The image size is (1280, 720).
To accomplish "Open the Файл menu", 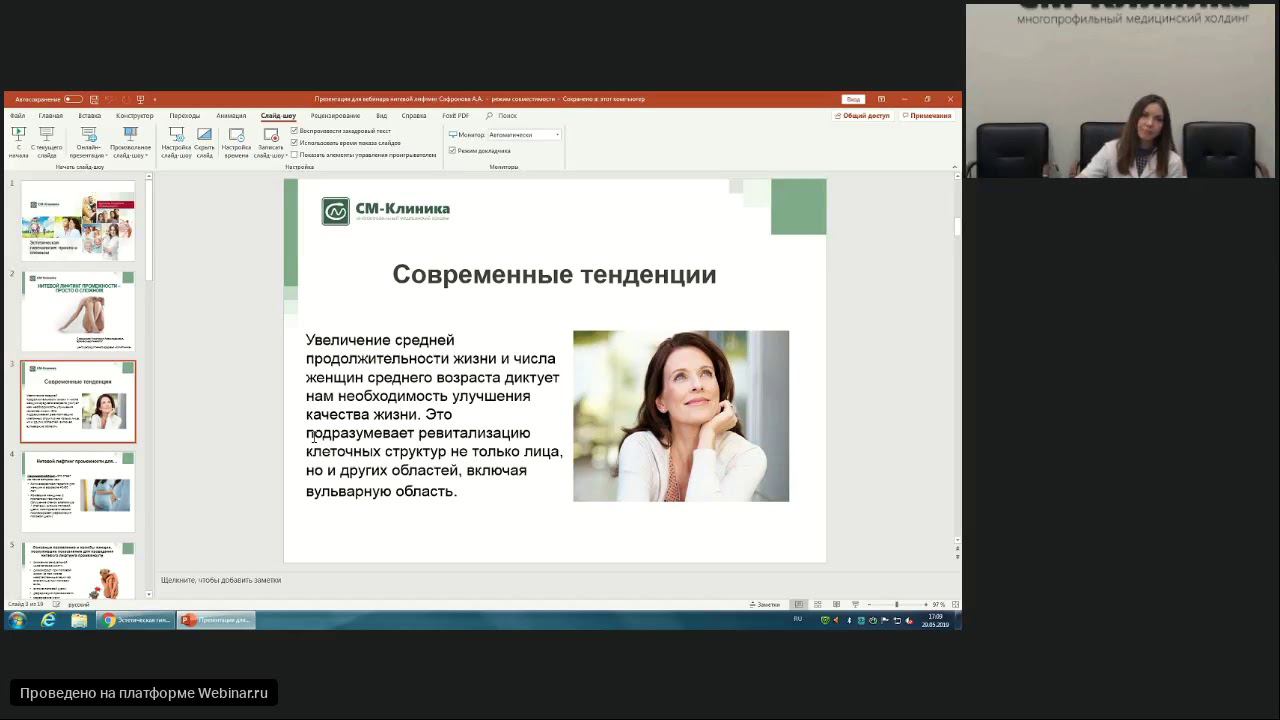I will point(17,116).
